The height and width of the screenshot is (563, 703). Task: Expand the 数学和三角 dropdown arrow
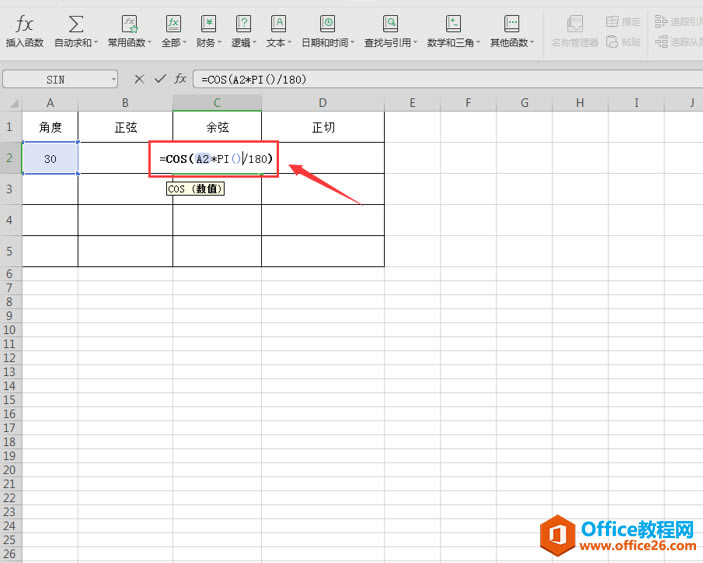click(x=478, y=43)
